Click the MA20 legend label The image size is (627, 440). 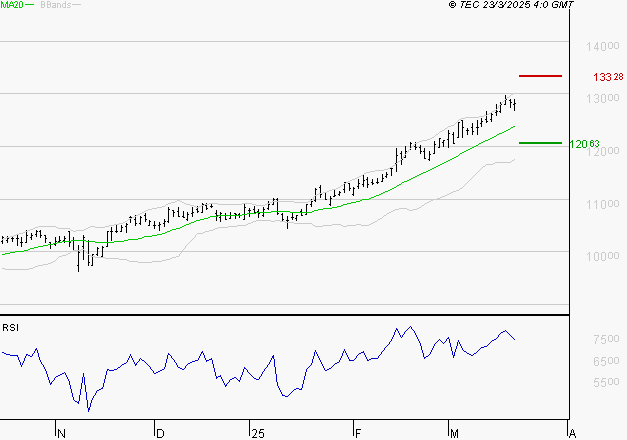click(10, 5)
